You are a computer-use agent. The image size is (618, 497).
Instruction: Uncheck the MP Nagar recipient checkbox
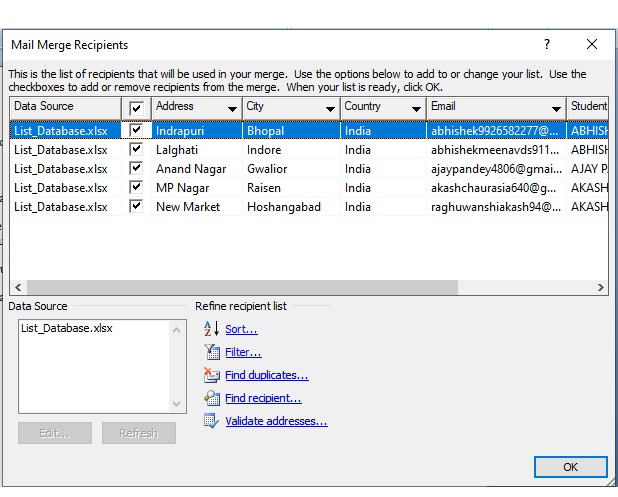point(136,187)
